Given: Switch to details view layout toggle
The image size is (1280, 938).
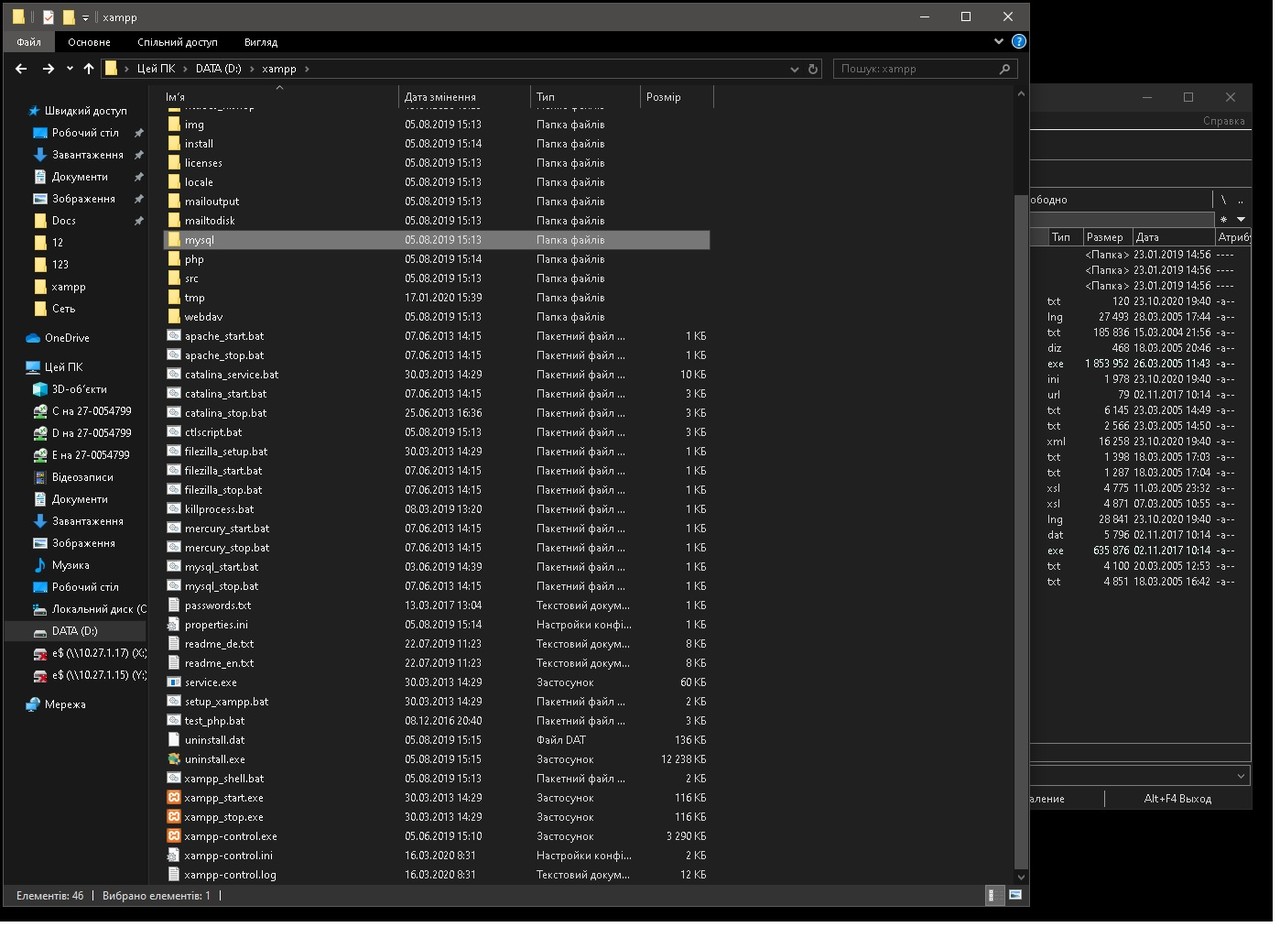Looking at the screenshot, I should point(995,895).
